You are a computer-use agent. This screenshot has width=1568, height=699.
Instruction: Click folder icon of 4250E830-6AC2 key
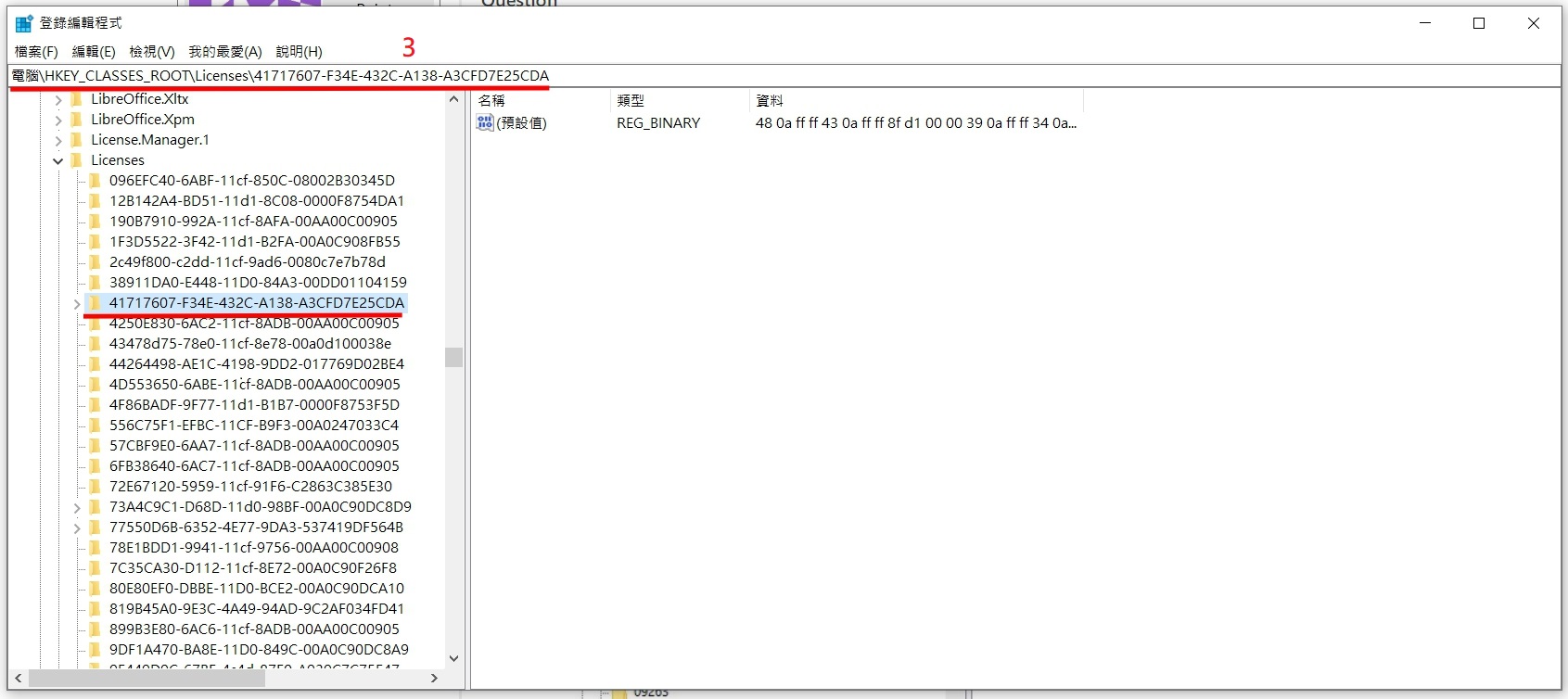pos(95,324)
